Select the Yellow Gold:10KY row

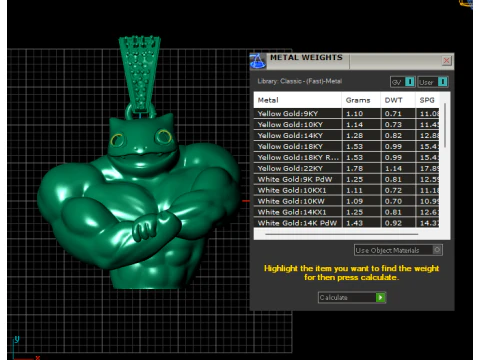coord(346,125)
